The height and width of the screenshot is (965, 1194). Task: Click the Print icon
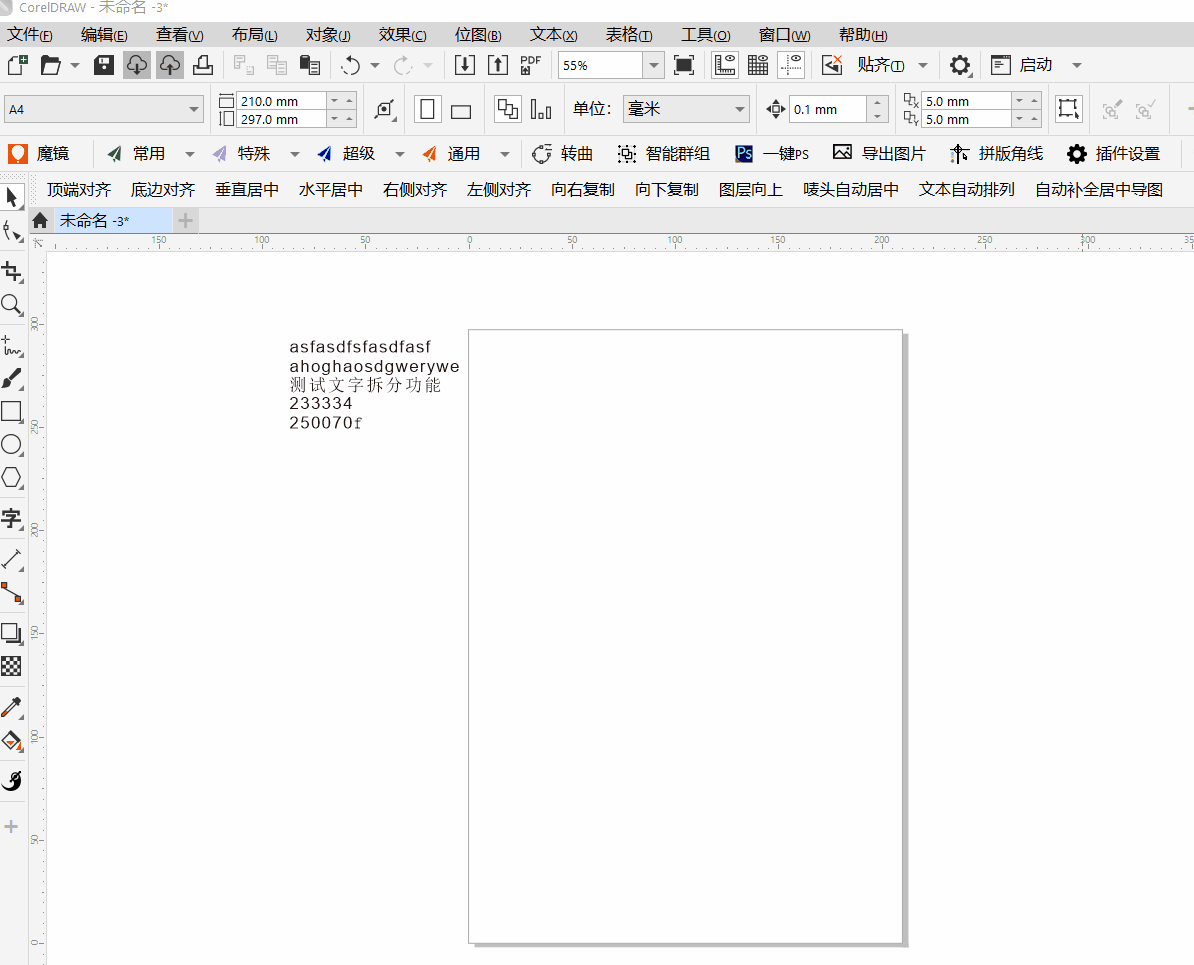[203, 65]
